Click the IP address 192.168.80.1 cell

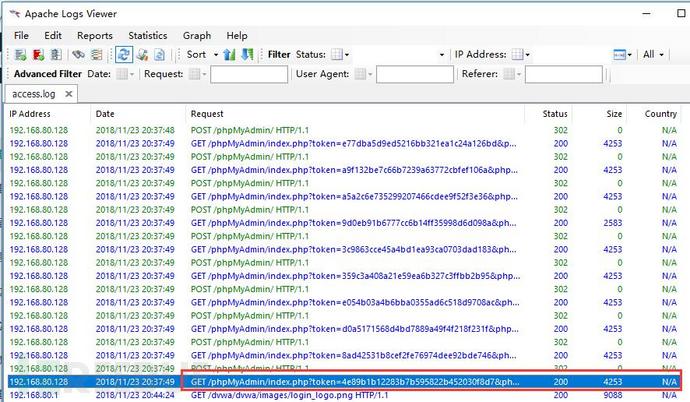point(34,395)
